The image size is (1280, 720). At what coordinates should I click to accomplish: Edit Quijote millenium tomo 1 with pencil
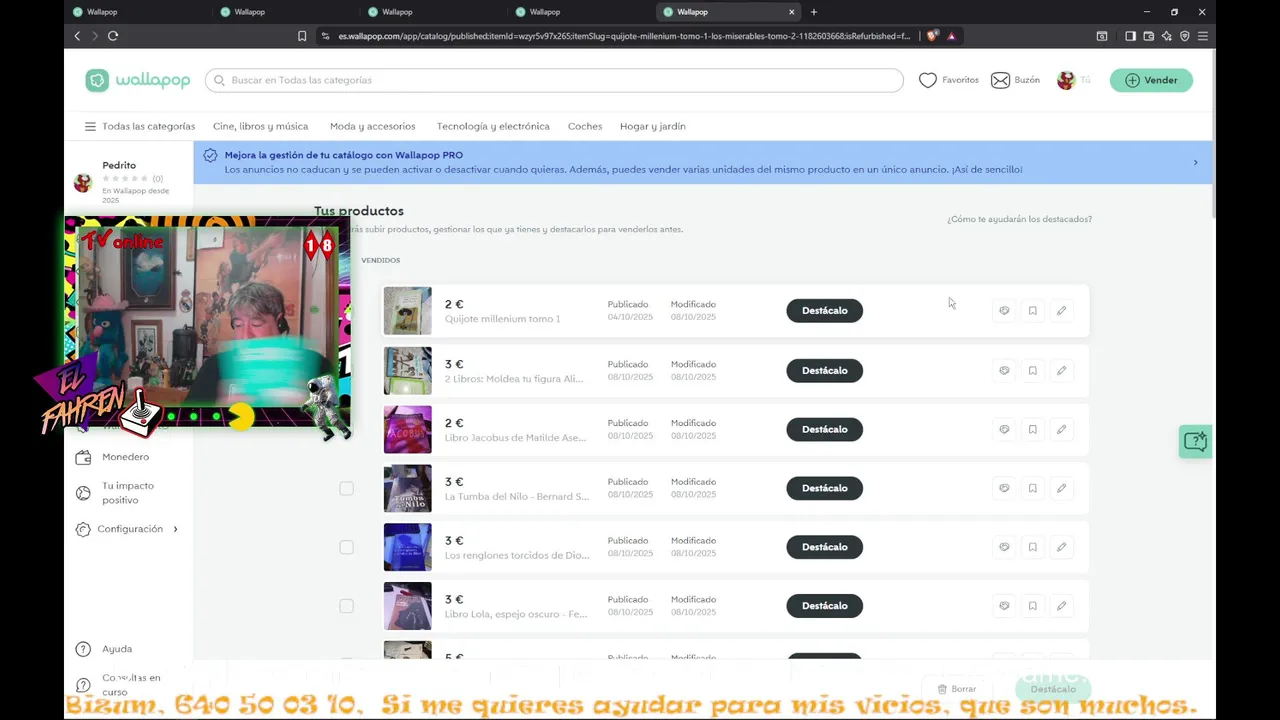point(1061,311)
